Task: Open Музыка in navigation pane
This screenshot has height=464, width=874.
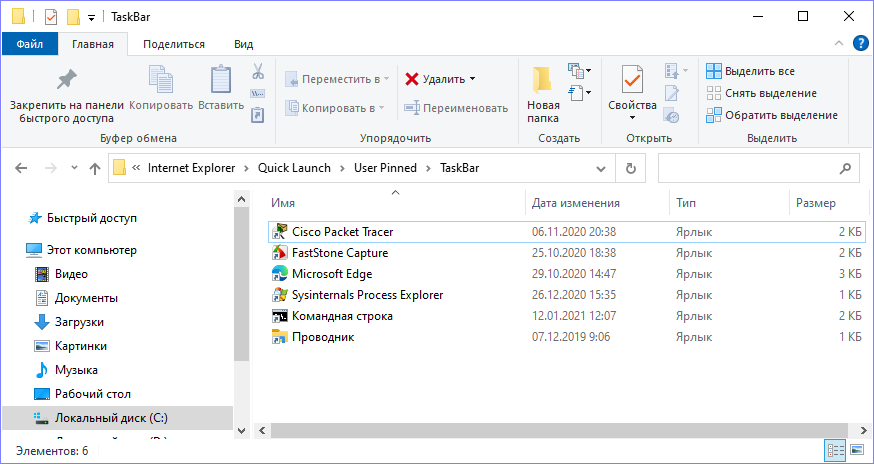Action: [76, 370]
